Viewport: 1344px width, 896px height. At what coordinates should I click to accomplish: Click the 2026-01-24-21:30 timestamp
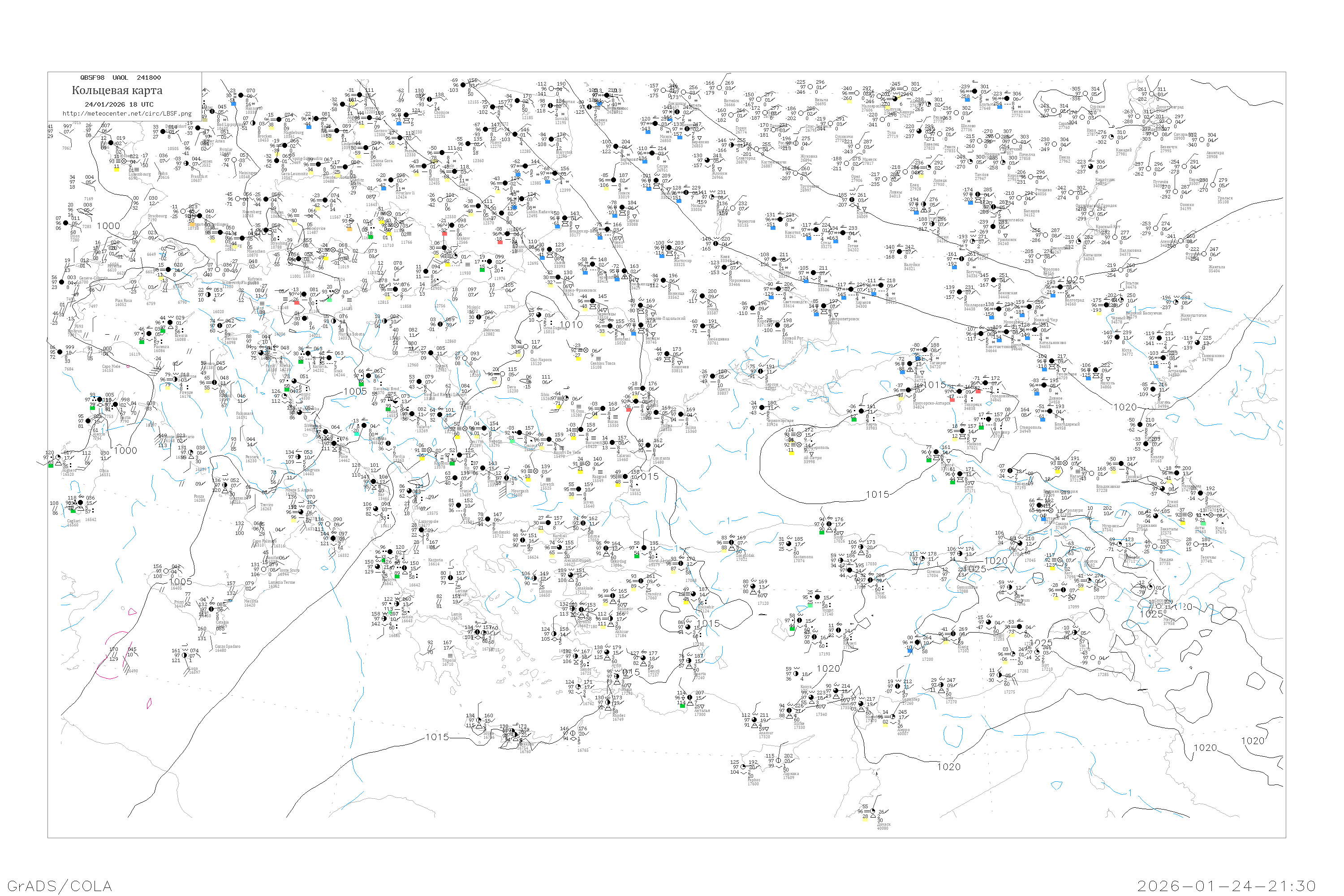pos(1226,886)
